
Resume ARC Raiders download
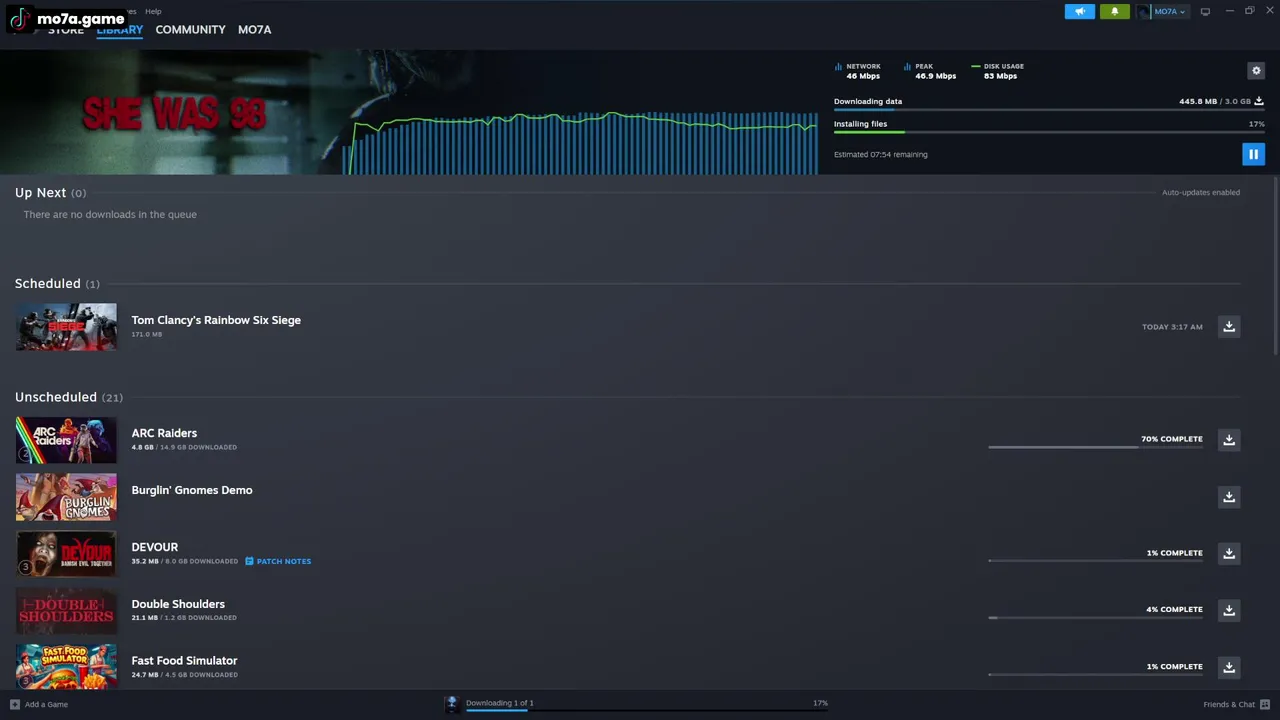click(x=1229, y=439)
